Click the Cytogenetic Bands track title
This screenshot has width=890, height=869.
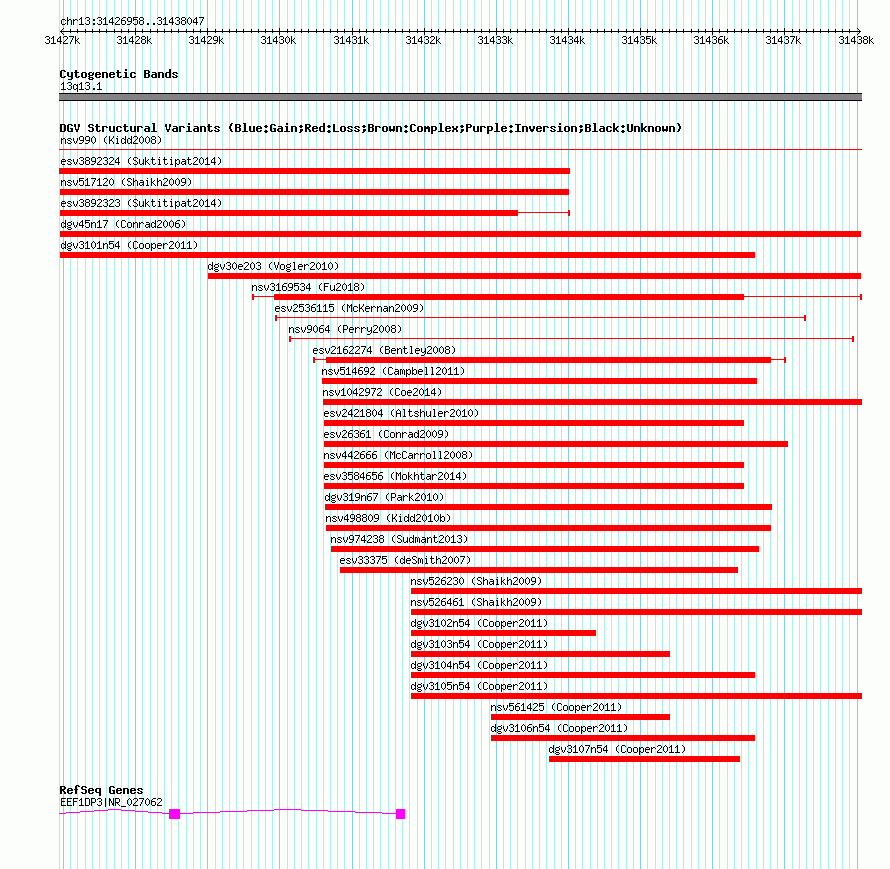[x=119, y=74]
